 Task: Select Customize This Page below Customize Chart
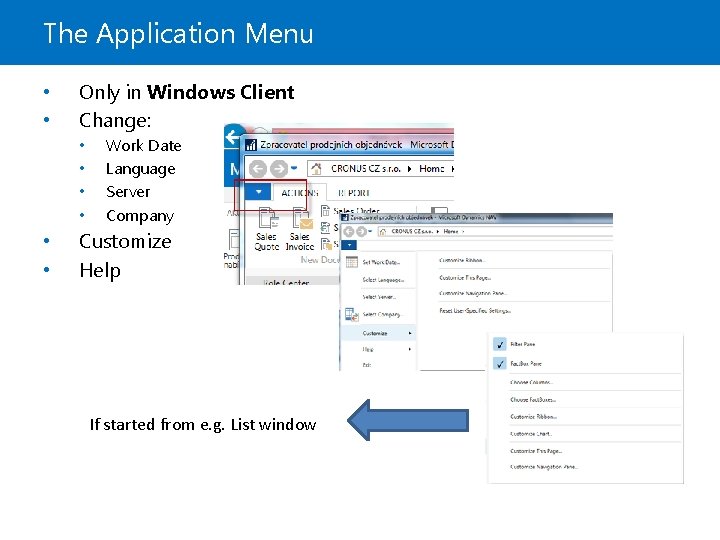536,451
